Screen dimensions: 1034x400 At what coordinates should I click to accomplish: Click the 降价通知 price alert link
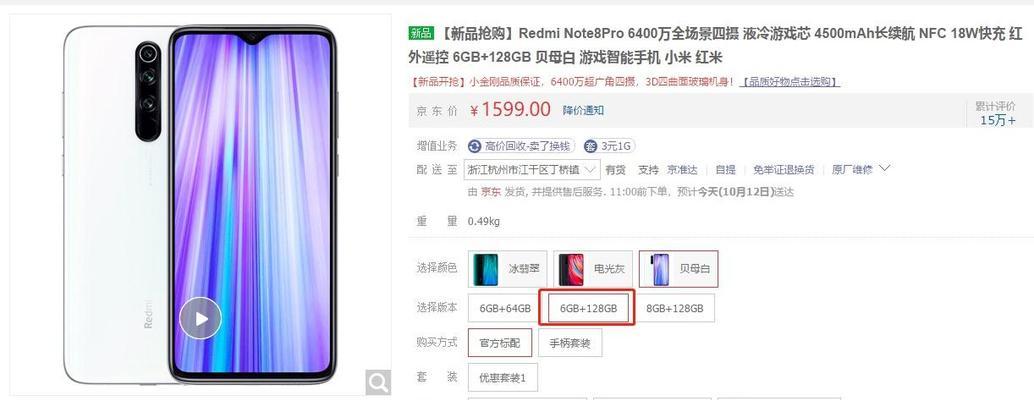[583, 110]
